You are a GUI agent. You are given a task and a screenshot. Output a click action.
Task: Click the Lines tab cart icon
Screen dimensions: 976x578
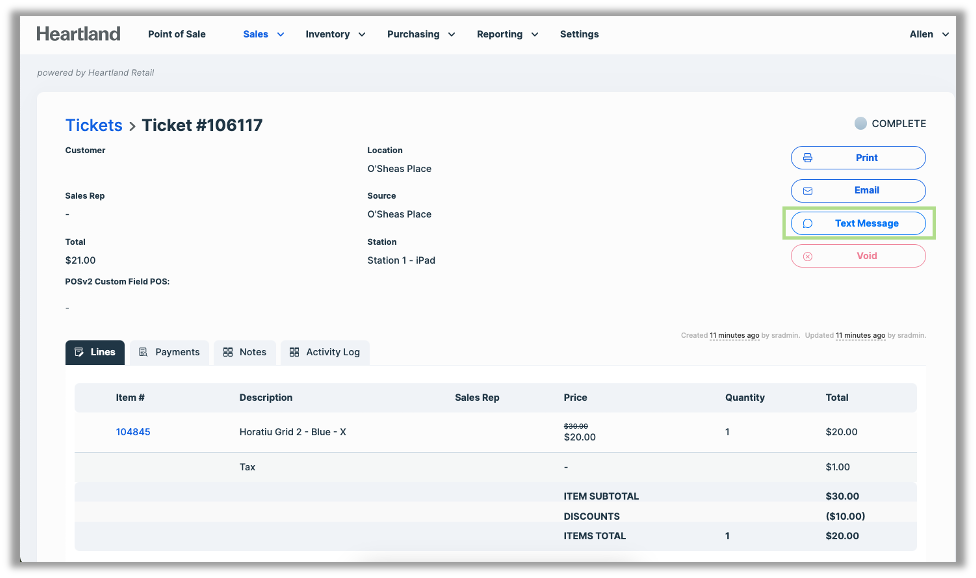click(x=79, y=352)
